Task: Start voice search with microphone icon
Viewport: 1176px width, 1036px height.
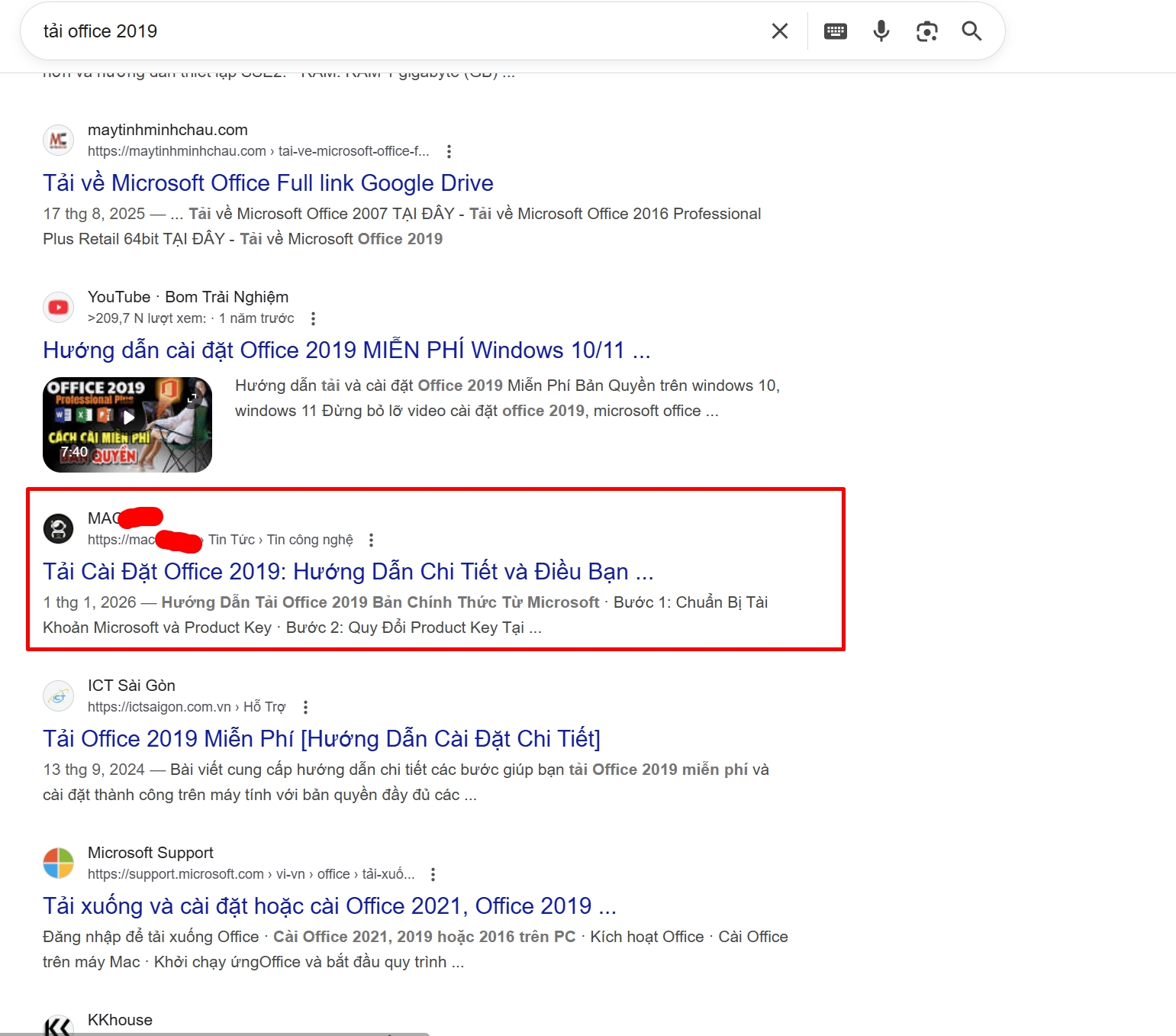Action: coord(881,31)
